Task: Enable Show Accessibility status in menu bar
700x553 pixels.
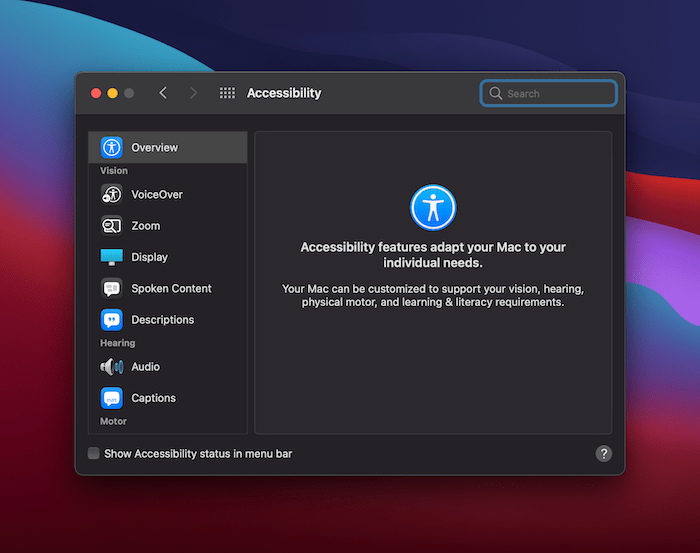Action: point(93,453)
